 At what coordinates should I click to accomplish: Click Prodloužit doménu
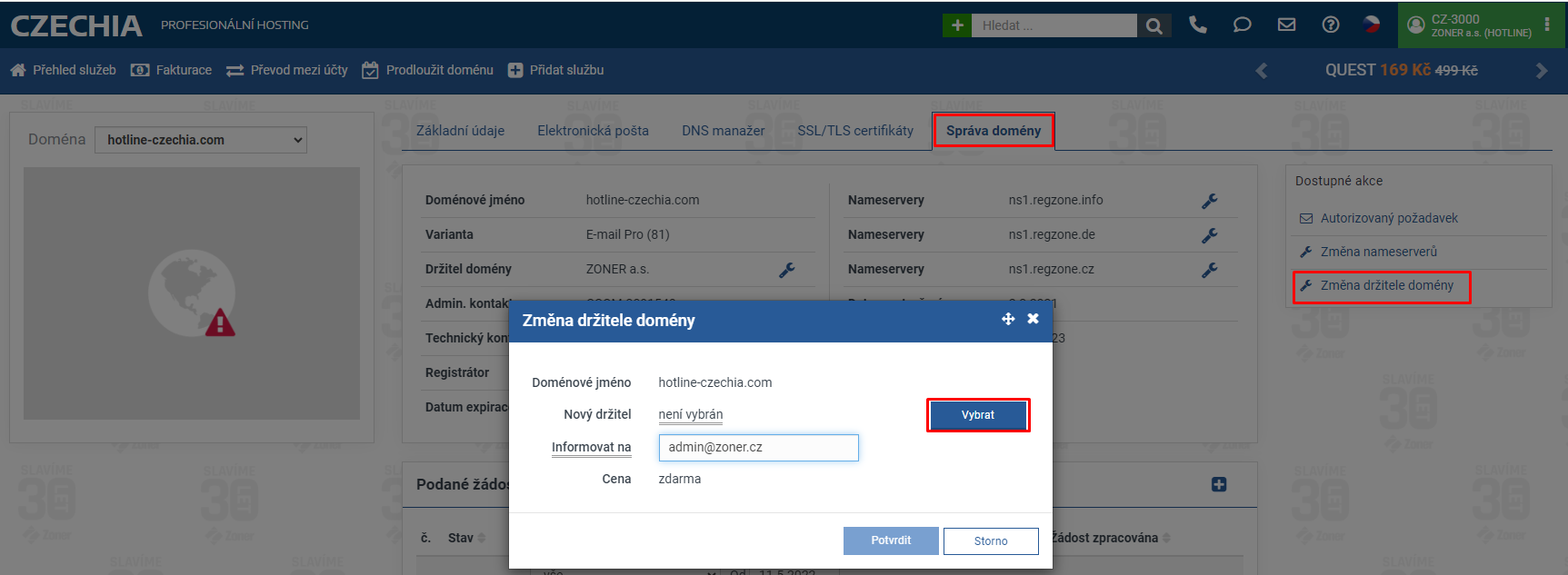pos(427,70)
